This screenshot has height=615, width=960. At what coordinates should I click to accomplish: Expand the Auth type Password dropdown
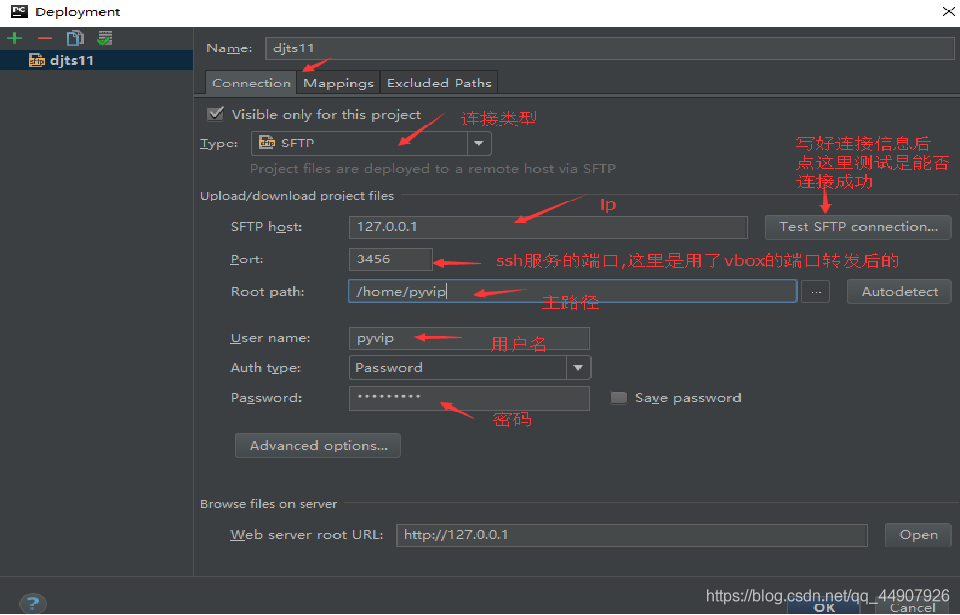pyautogui.click(x=578, y=368)
